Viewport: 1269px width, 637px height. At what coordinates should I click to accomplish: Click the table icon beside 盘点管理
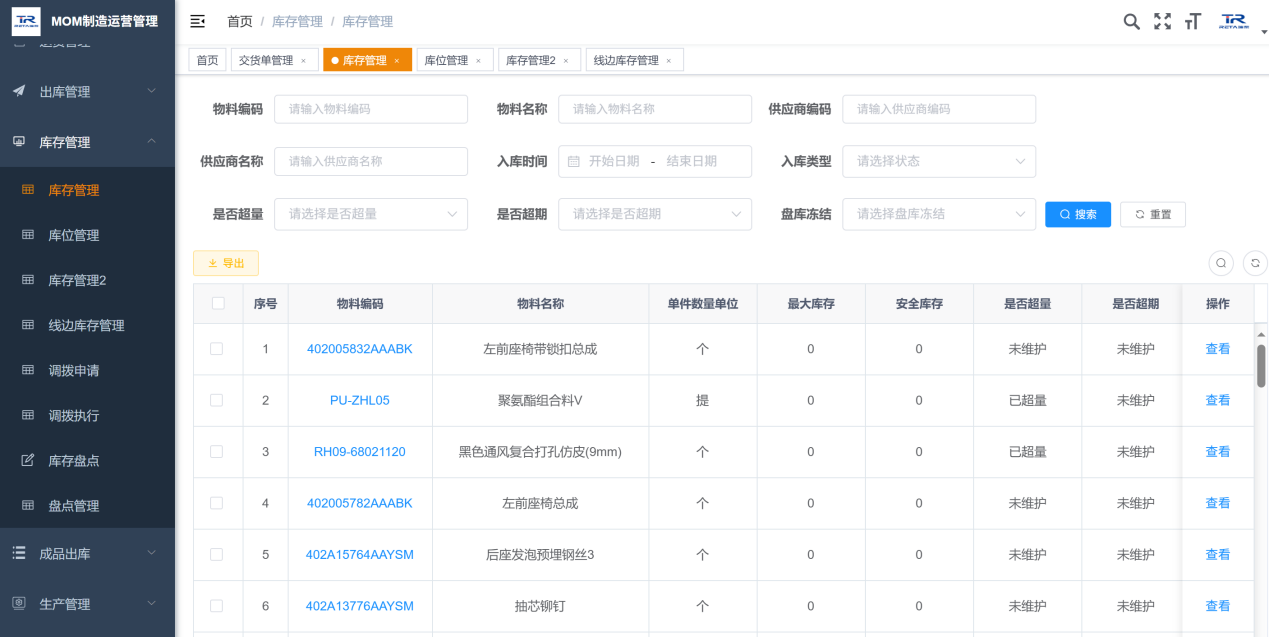[x=28, y=505]
